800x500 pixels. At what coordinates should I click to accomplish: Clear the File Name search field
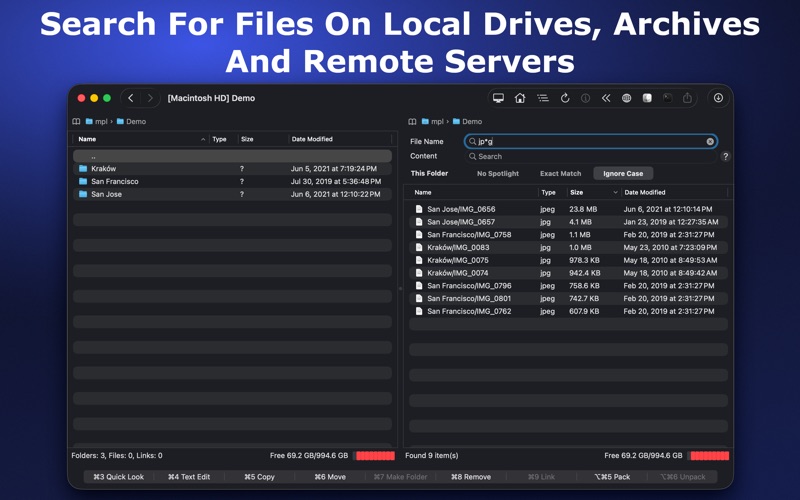pos(710,141)
